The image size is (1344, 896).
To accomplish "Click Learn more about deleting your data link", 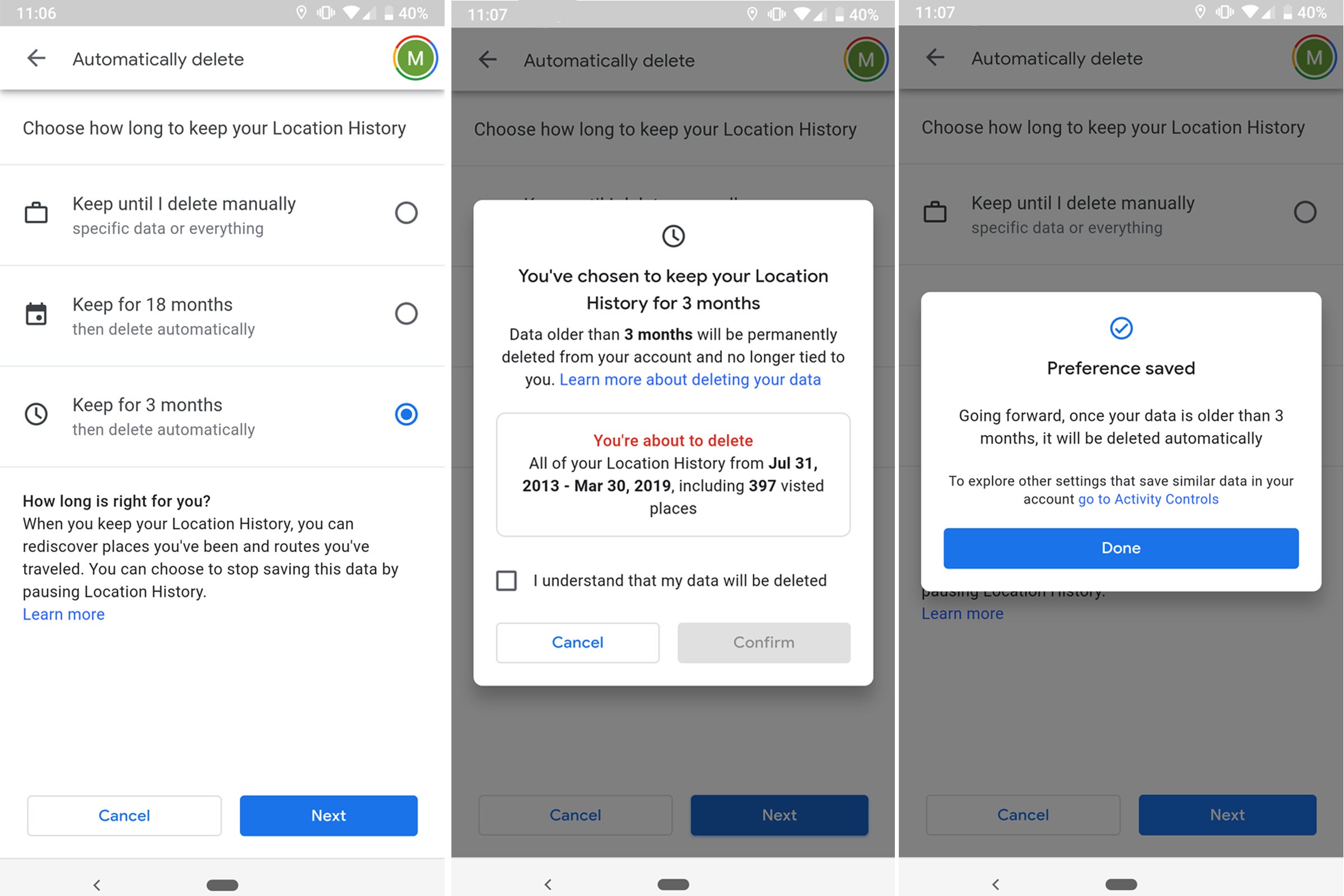I will pos(691,378).
